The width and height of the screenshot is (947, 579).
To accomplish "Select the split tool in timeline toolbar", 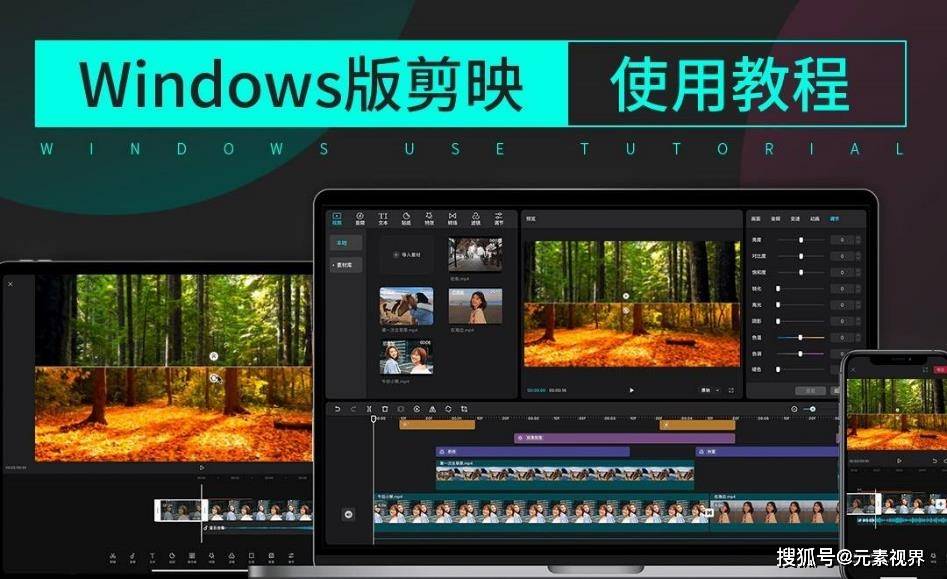I will pyautogui.click(x=369, y=409).
